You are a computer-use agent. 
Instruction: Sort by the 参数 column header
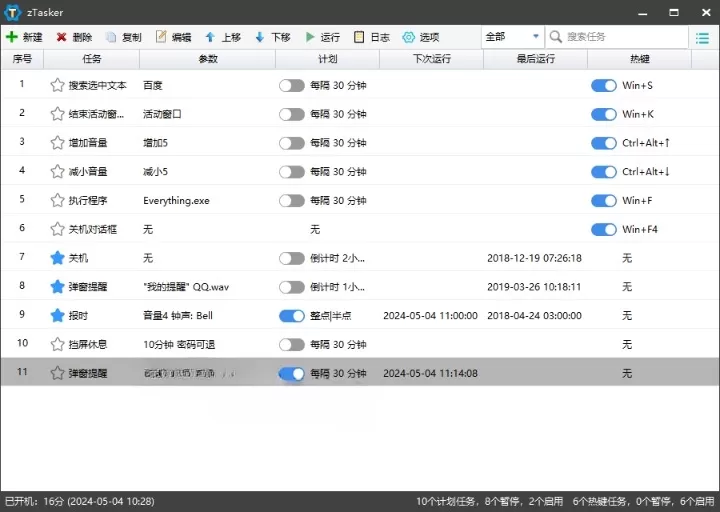coord(208,59)
